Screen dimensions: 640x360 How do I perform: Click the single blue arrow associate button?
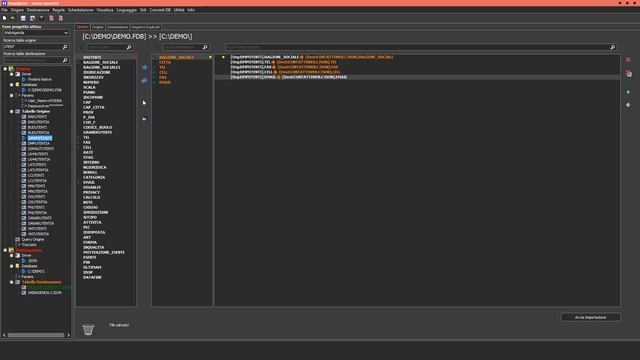[144, 67]
